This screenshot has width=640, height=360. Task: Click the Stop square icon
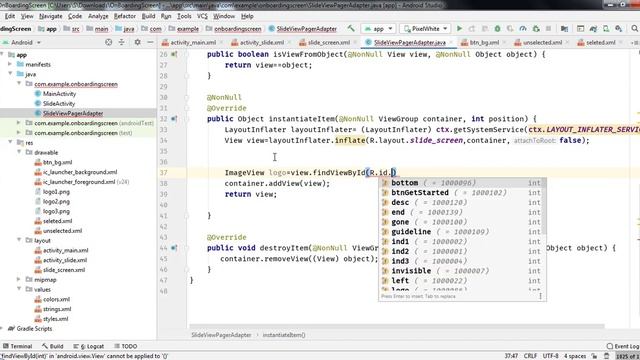(549, 29)
